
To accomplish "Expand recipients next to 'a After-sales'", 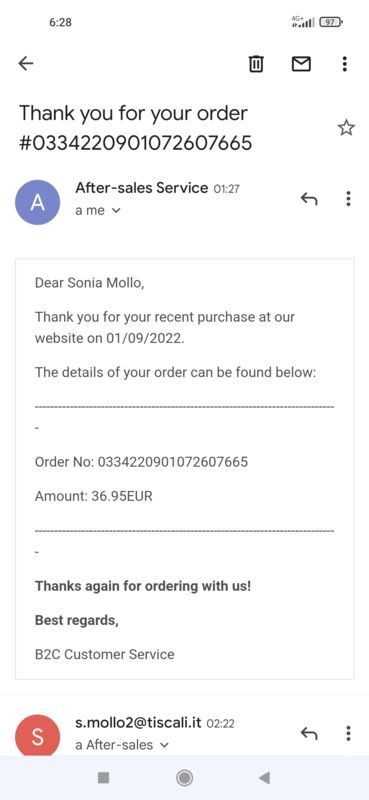I will coord(164,745).
